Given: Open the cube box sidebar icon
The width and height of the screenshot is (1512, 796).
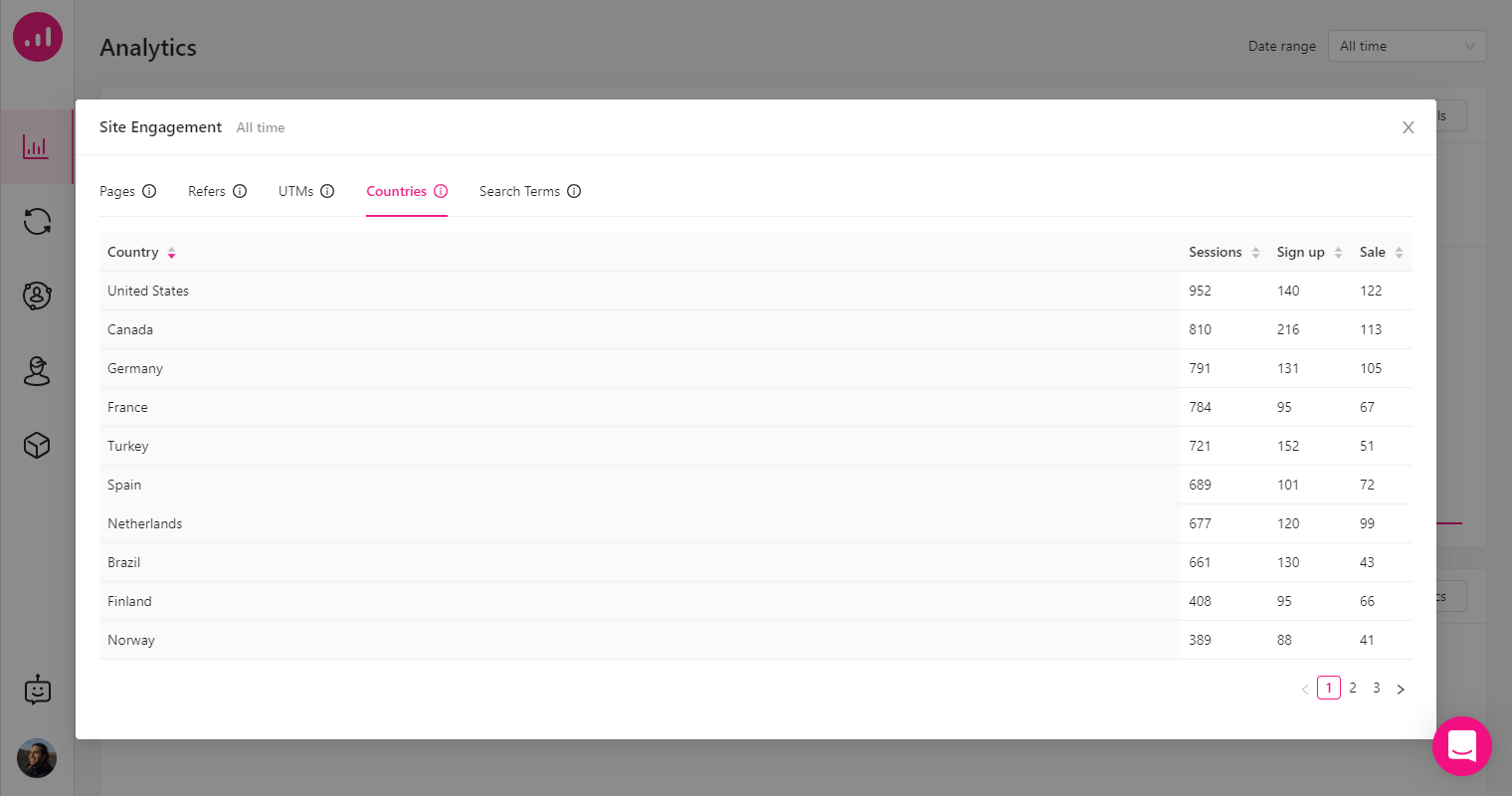Looking at the screenshot, I should [x=37, y=445].
